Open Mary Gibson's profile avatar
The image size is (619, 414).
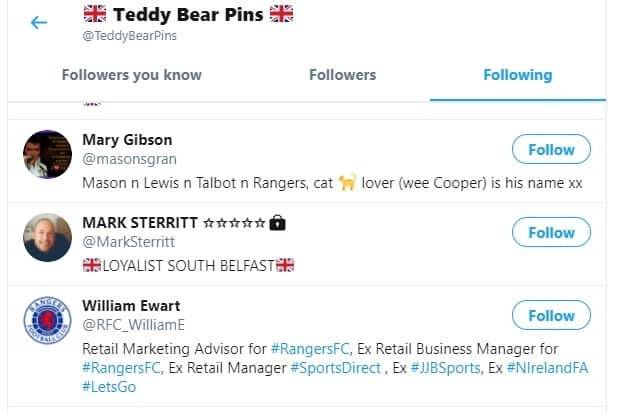(x=47, y=154)
